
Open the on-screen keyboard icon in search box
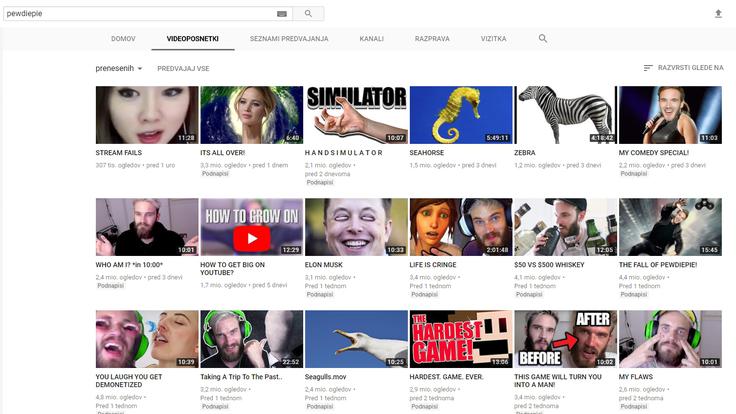[282, 14]
